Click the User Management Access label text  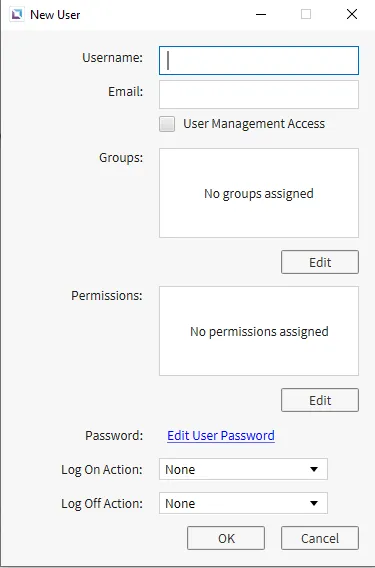[254, 124]
